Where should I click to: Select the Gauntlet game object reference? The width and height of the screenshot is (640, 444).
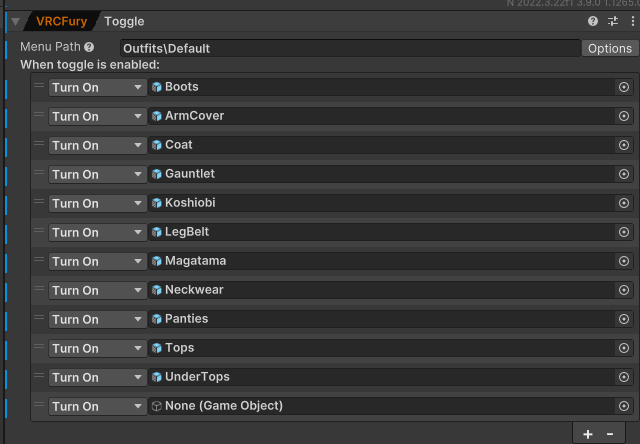pos(382,174)
